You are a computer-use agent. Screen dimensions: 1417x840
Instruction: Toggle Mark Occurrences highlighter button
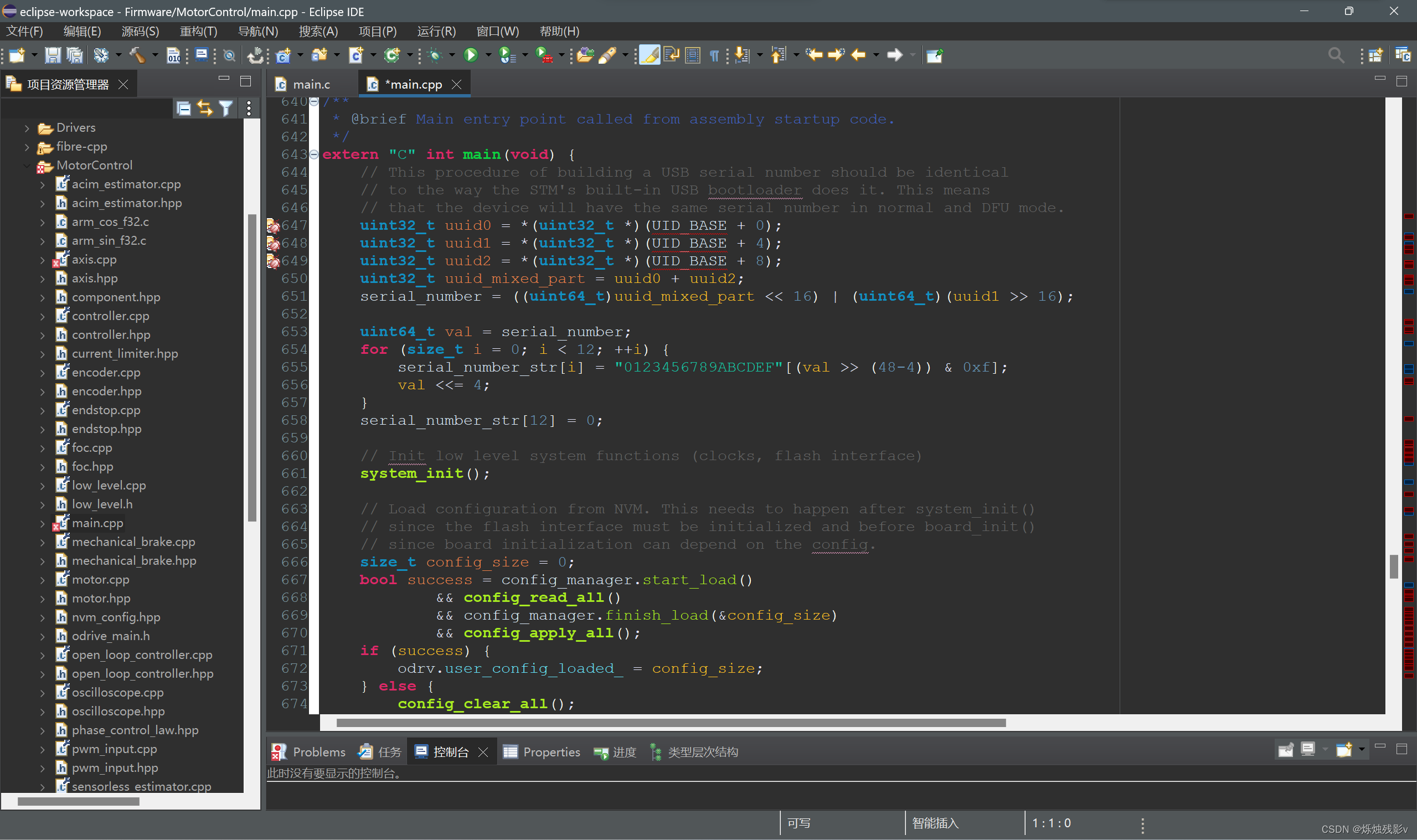650,55
